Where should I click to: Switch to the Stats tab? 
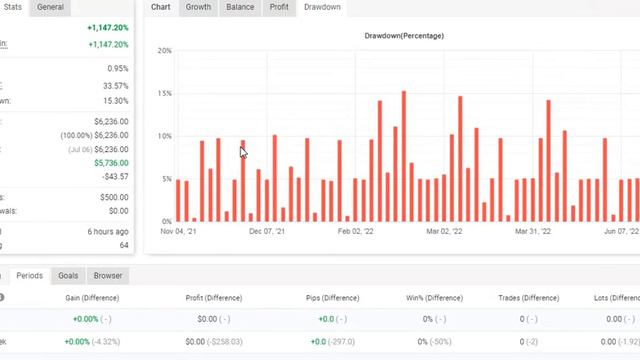(12, 7)
